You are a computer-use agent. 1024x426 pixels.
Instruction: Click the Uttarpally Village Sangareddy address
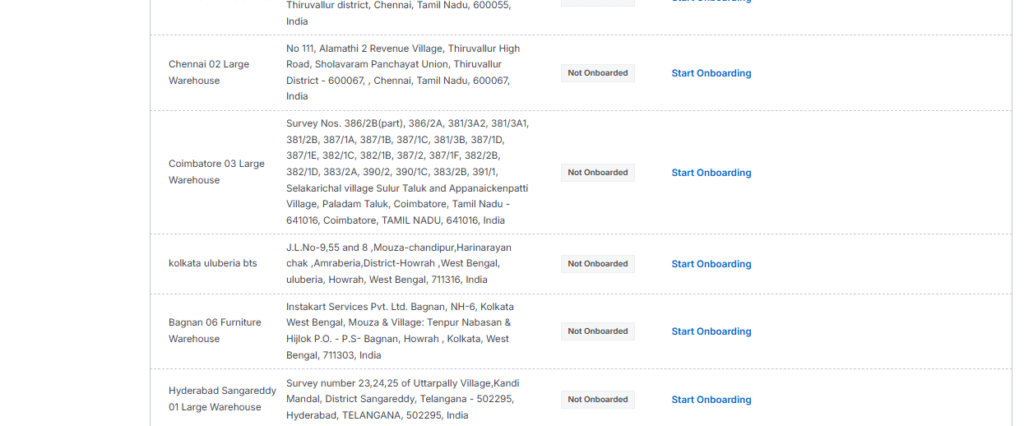[403, 399]
